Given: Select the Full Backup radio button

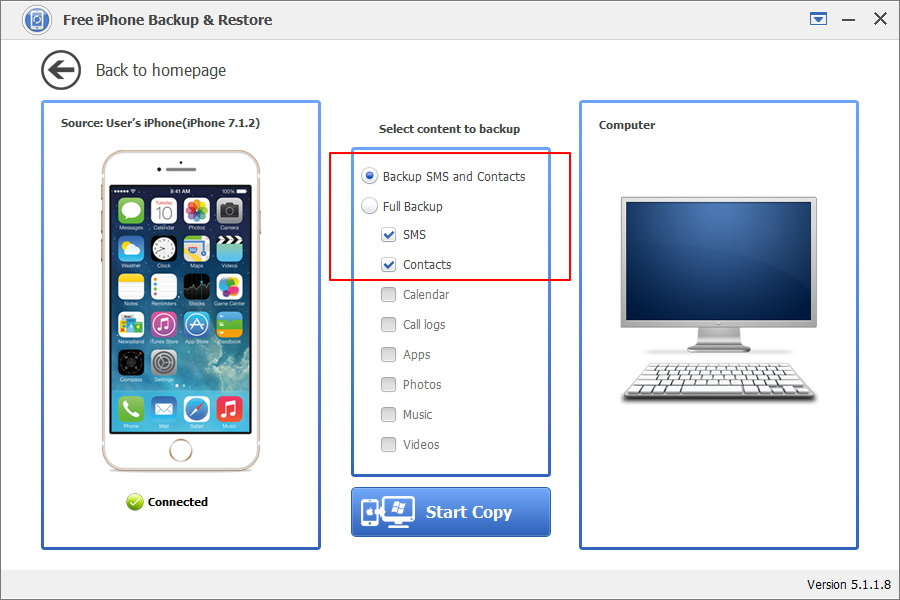Looking at the screenshot, I should (369, 206).
